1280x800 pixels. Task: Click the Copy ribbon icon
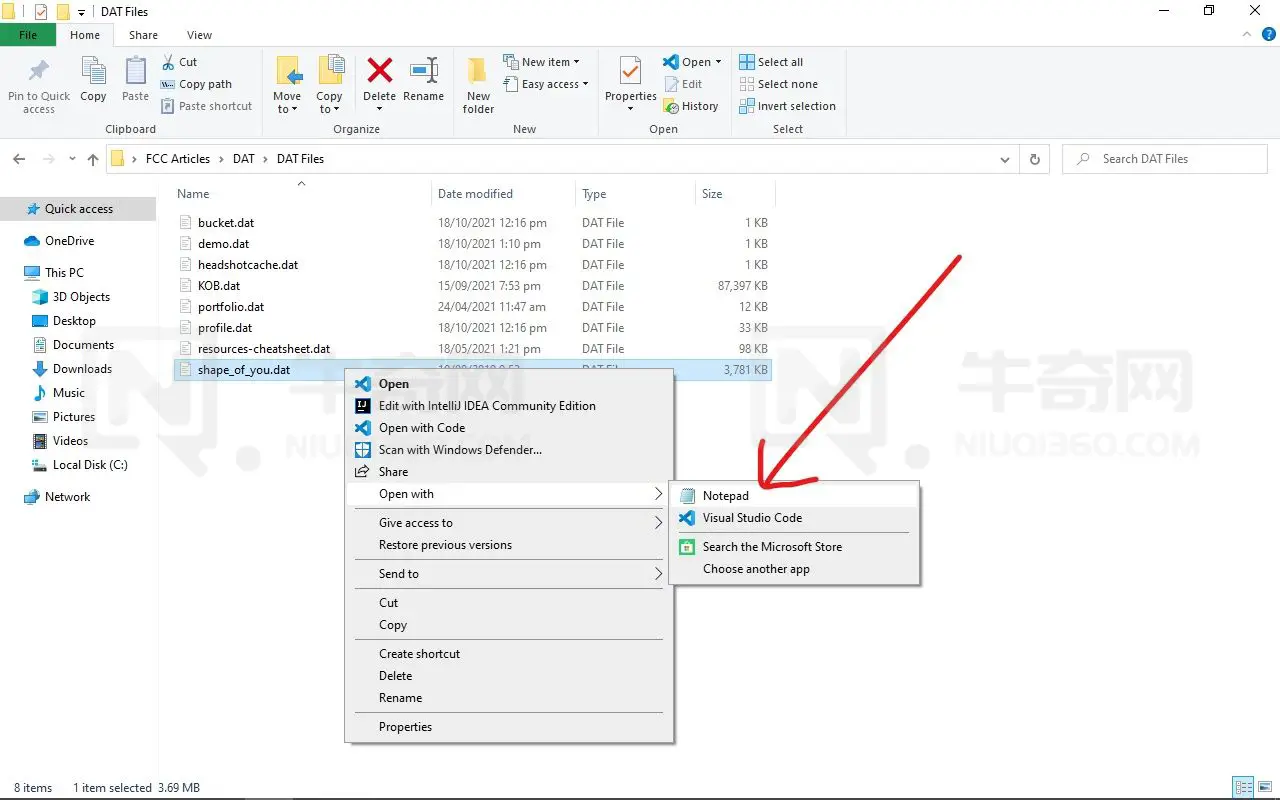tap(93, 72)
